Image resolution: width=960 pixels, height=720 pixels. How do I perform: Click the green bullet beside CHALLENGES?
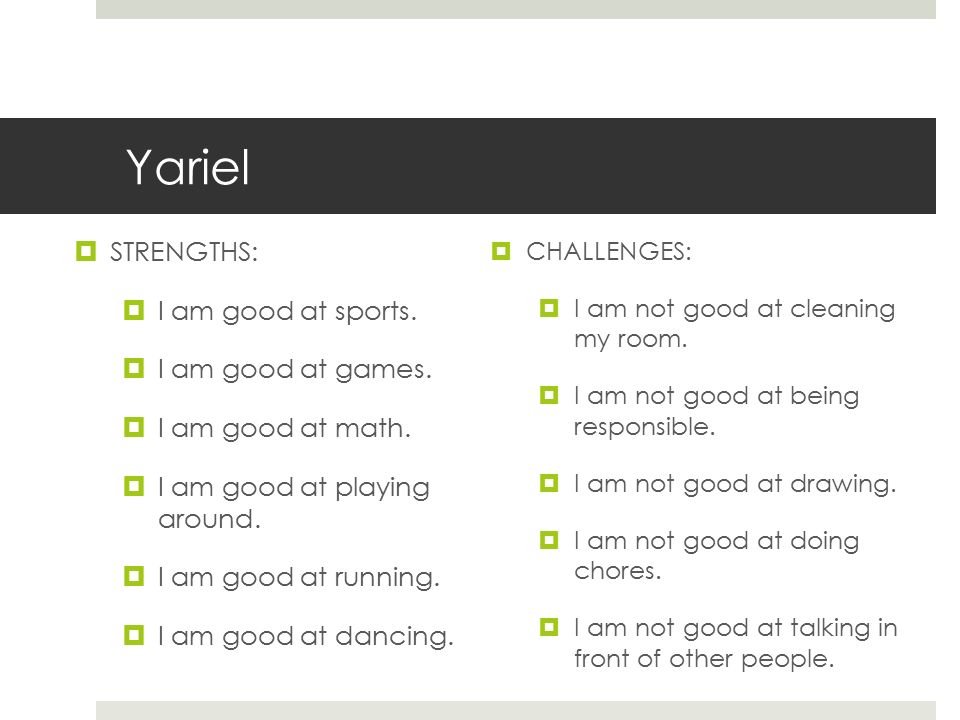pos(501,250)
